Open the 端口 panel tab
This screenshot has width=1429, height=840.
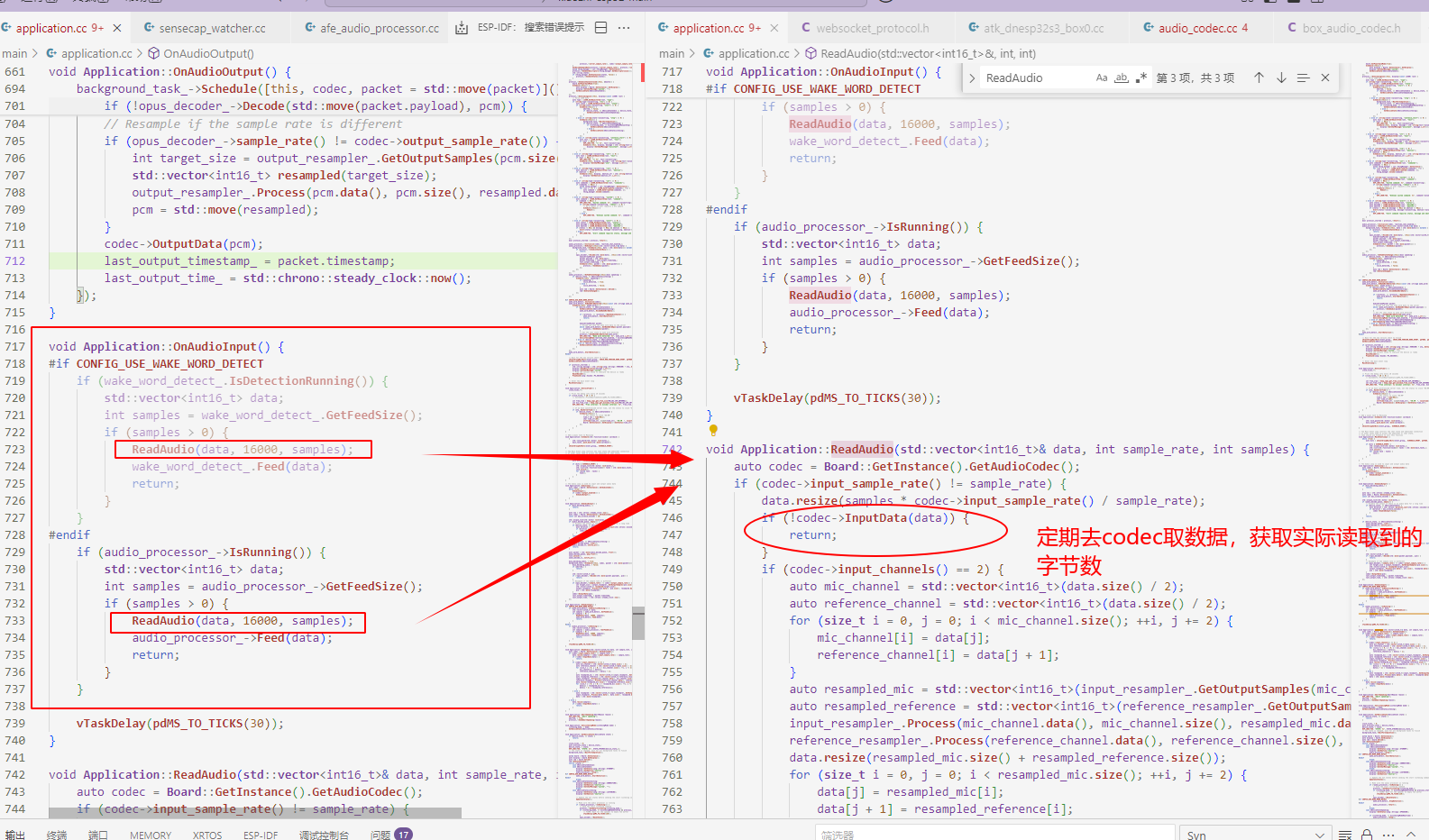coord(97,835)
